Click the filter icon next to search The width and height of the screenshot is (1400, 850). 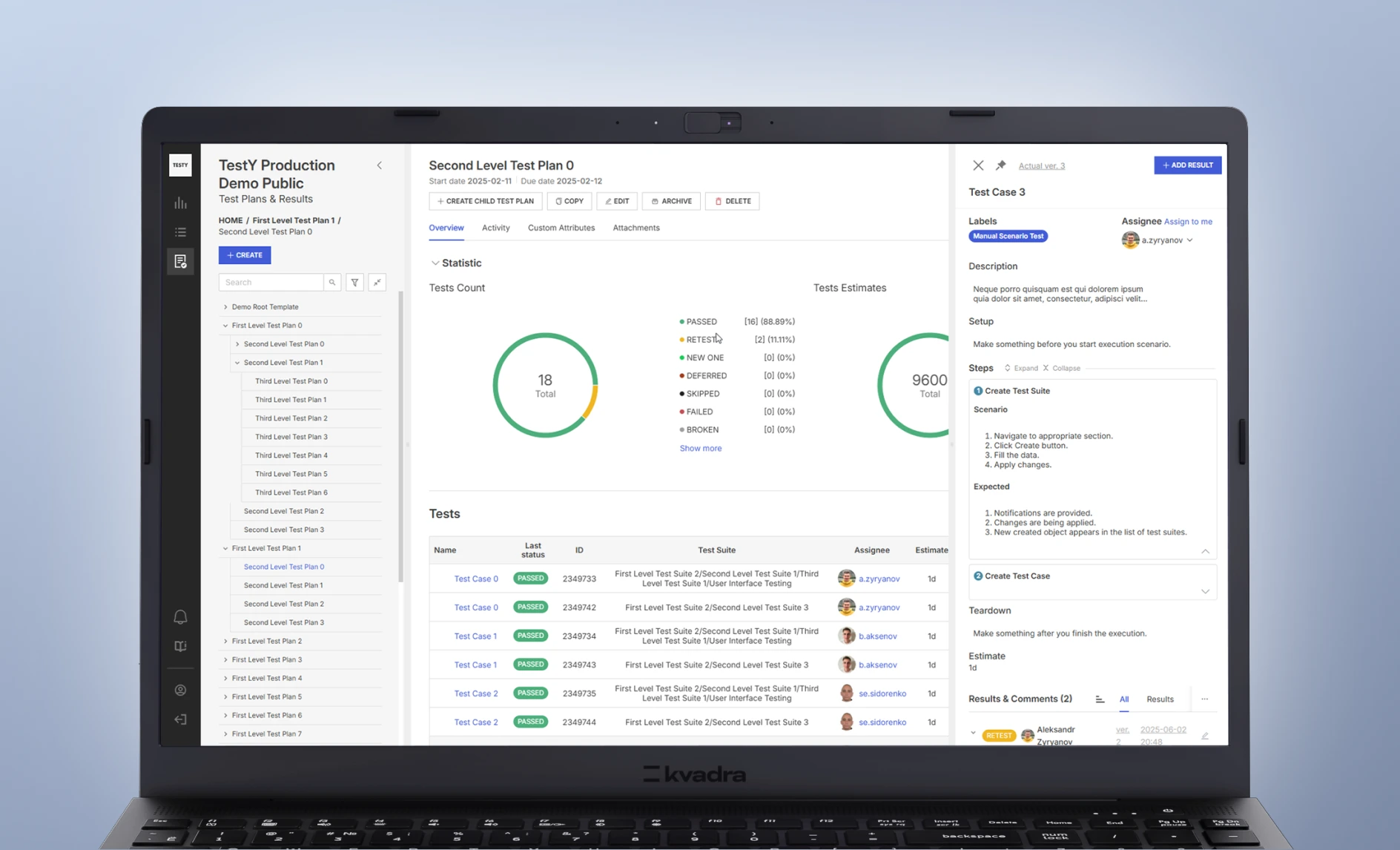click(354, 283)
